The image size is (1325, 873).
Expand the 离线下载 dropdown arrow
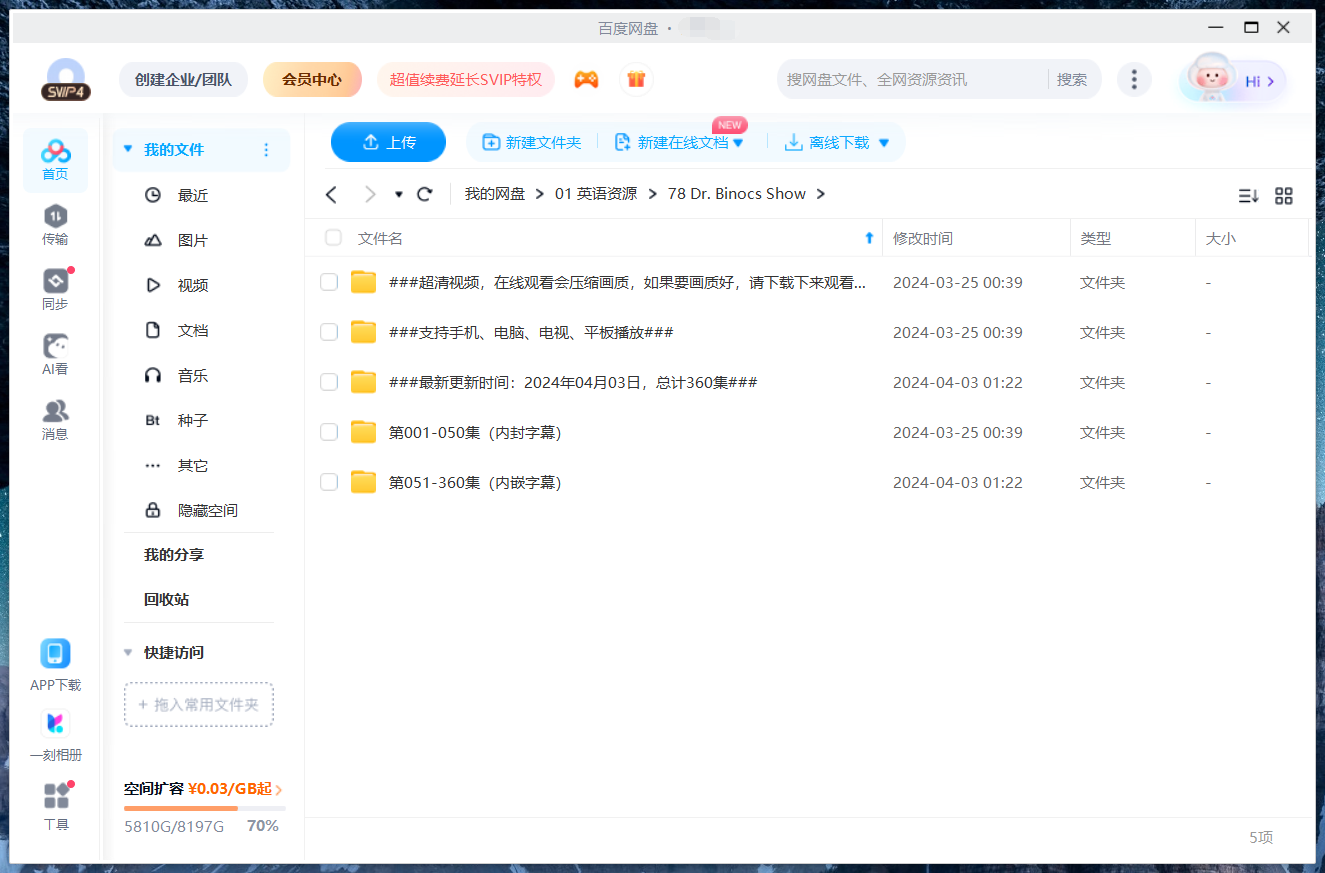(x=884, y=143)
